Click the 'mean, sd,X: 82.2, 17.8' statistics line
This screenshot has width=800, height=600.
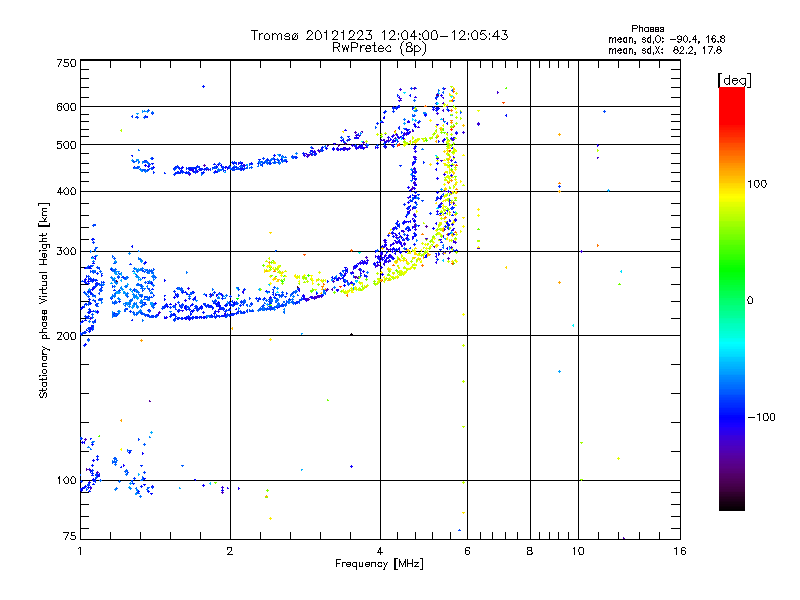665,50
